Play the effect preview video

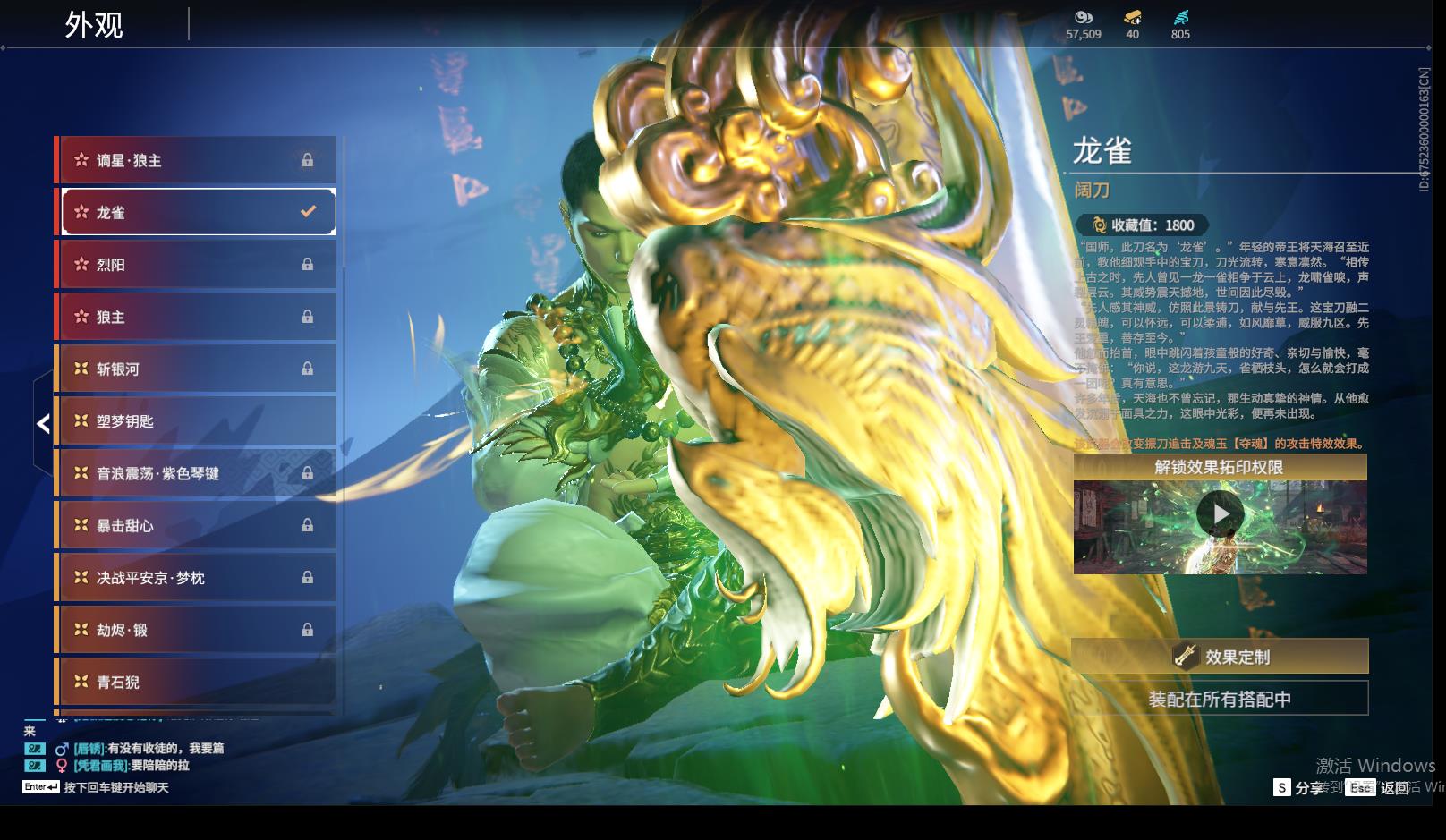[1220, 514]
